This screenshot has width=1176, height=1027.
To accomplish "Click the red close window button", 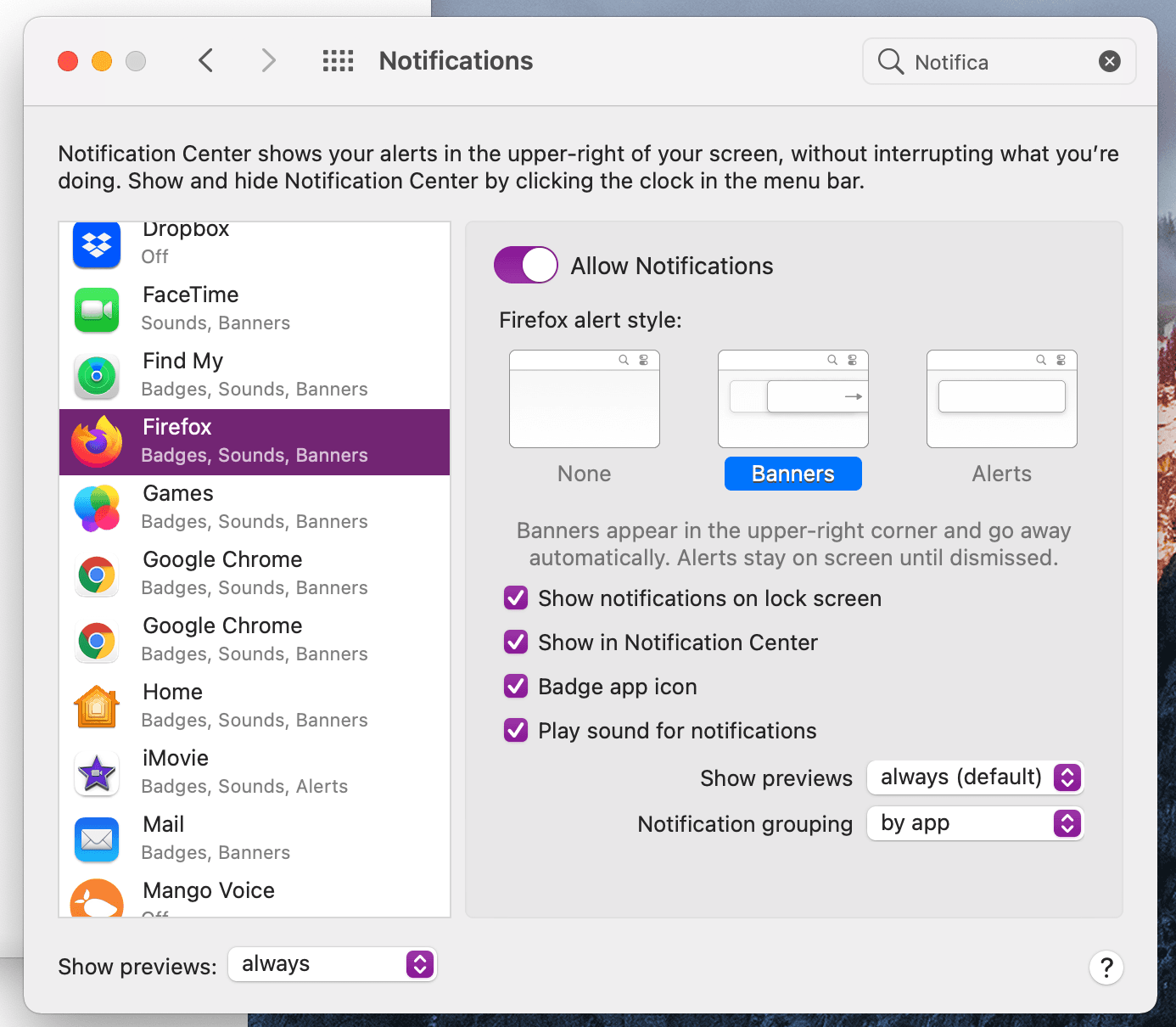I will pos(68,61).
